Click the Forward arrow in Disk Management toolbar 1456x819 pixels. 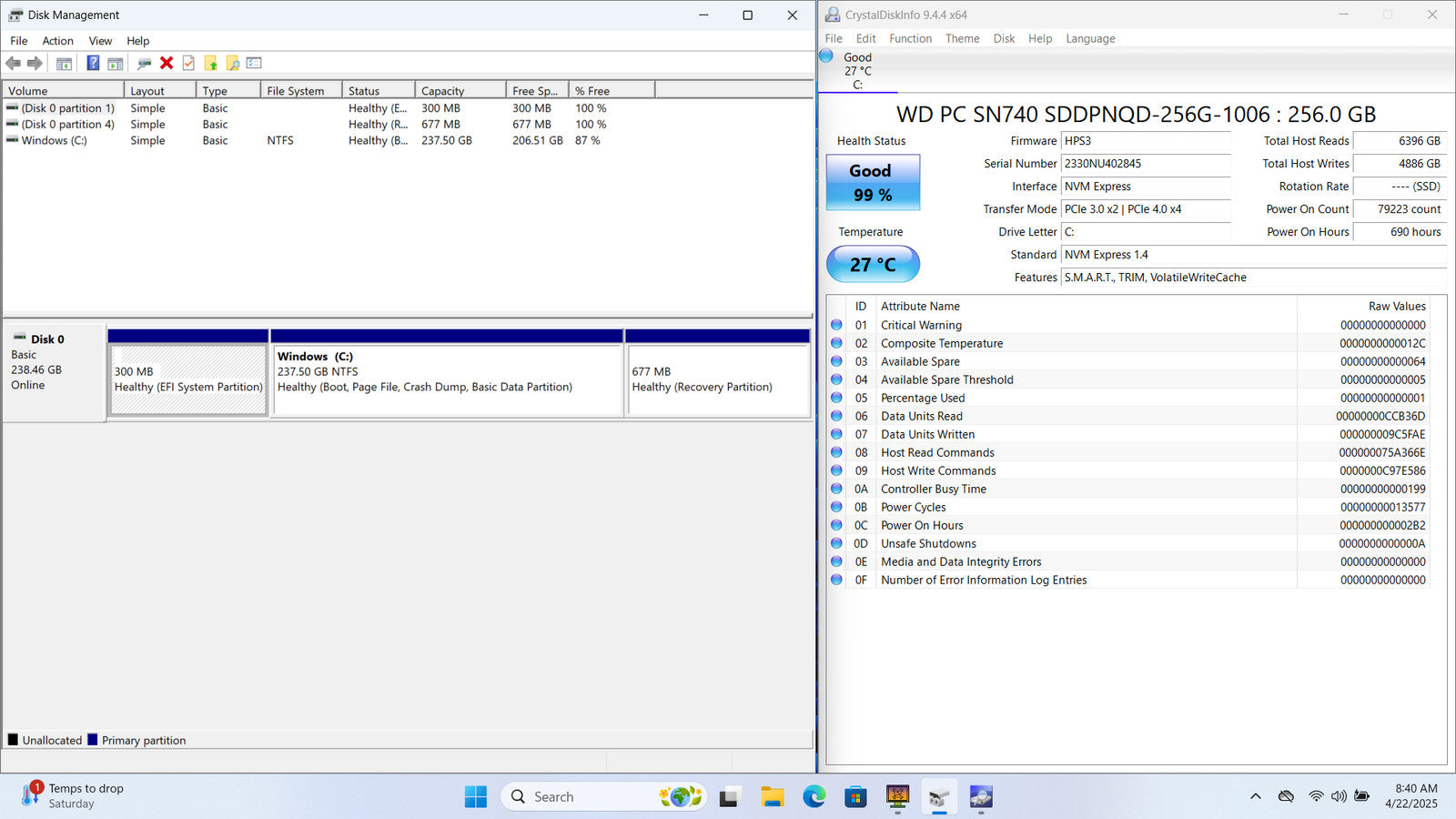click(x=35, y=63)
